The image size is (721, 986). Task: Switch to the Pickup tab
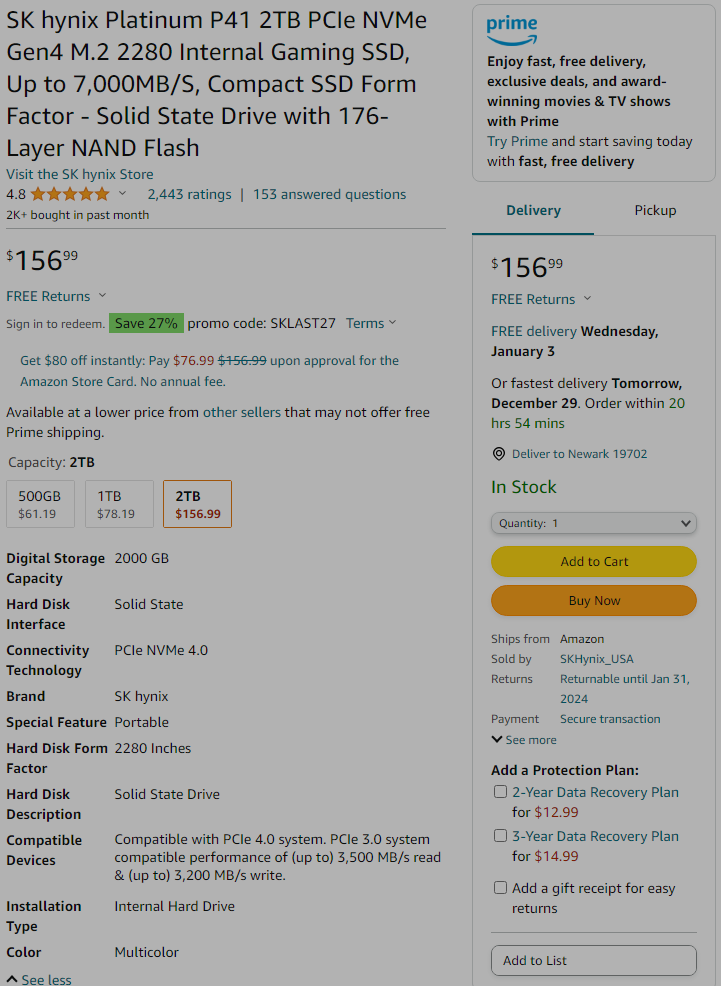[x=655, y=211]
